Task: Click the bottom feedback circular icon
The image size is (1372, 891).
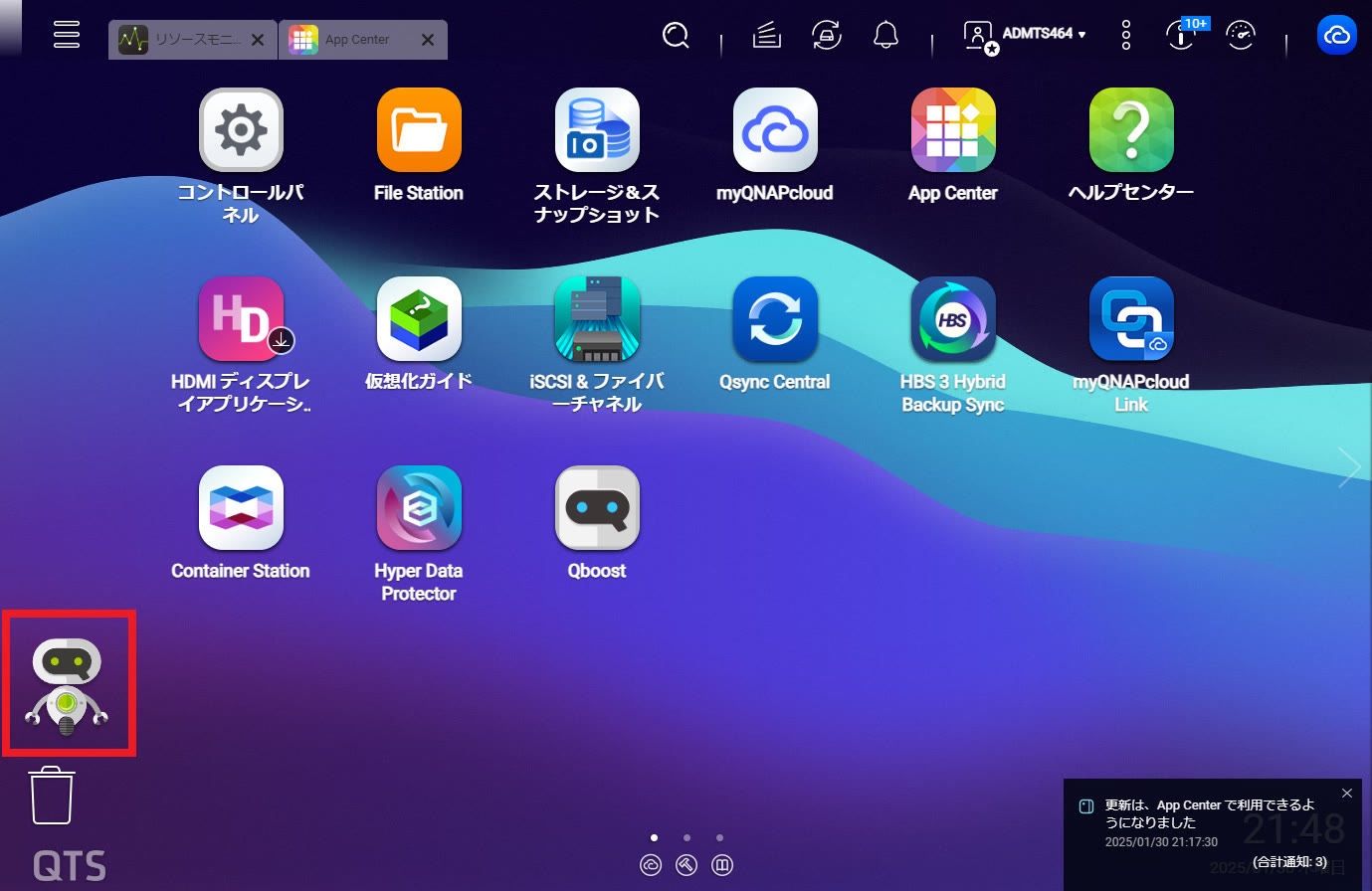Action: click(722, 866)
